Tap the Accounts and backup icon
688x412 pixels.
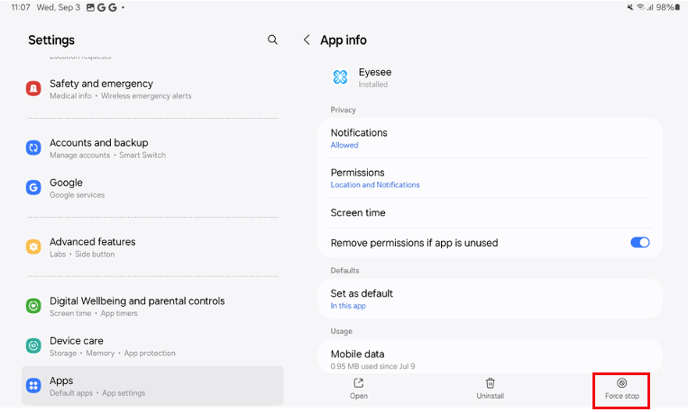coord(33,148)
